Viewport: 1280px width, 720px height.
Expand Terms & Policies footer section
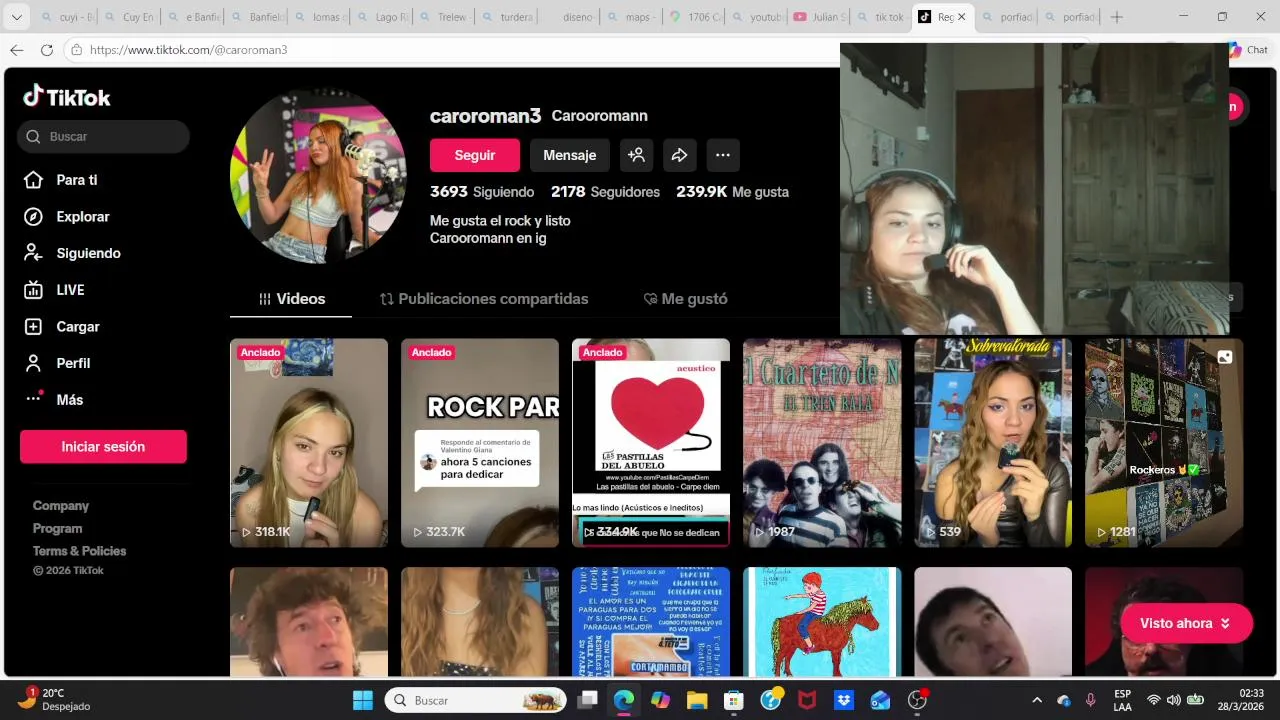tap(79, 551)
